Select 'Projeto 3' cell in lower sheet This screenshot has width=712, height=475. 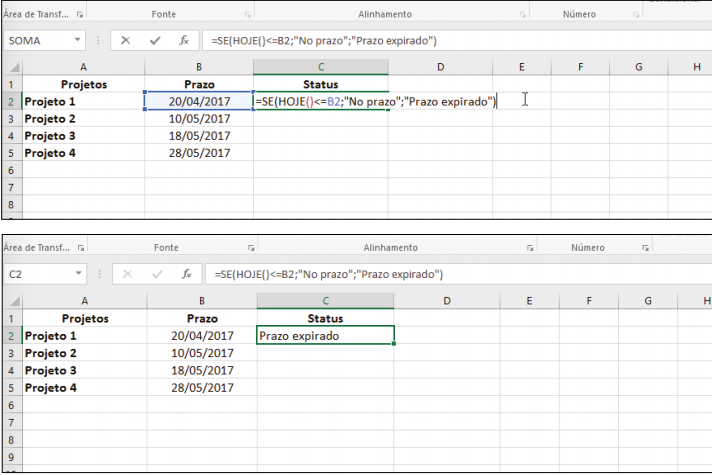point(83,370)
